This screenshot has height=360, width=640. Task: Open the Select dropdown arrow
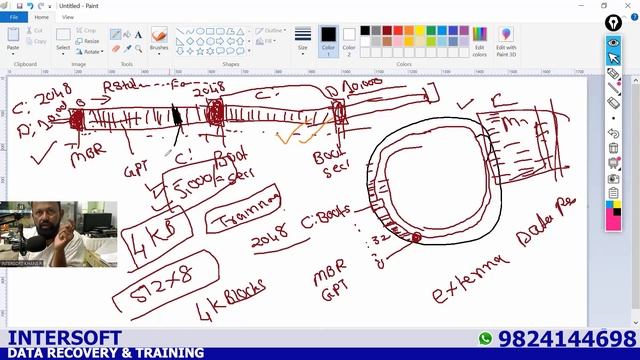point(63,54)
